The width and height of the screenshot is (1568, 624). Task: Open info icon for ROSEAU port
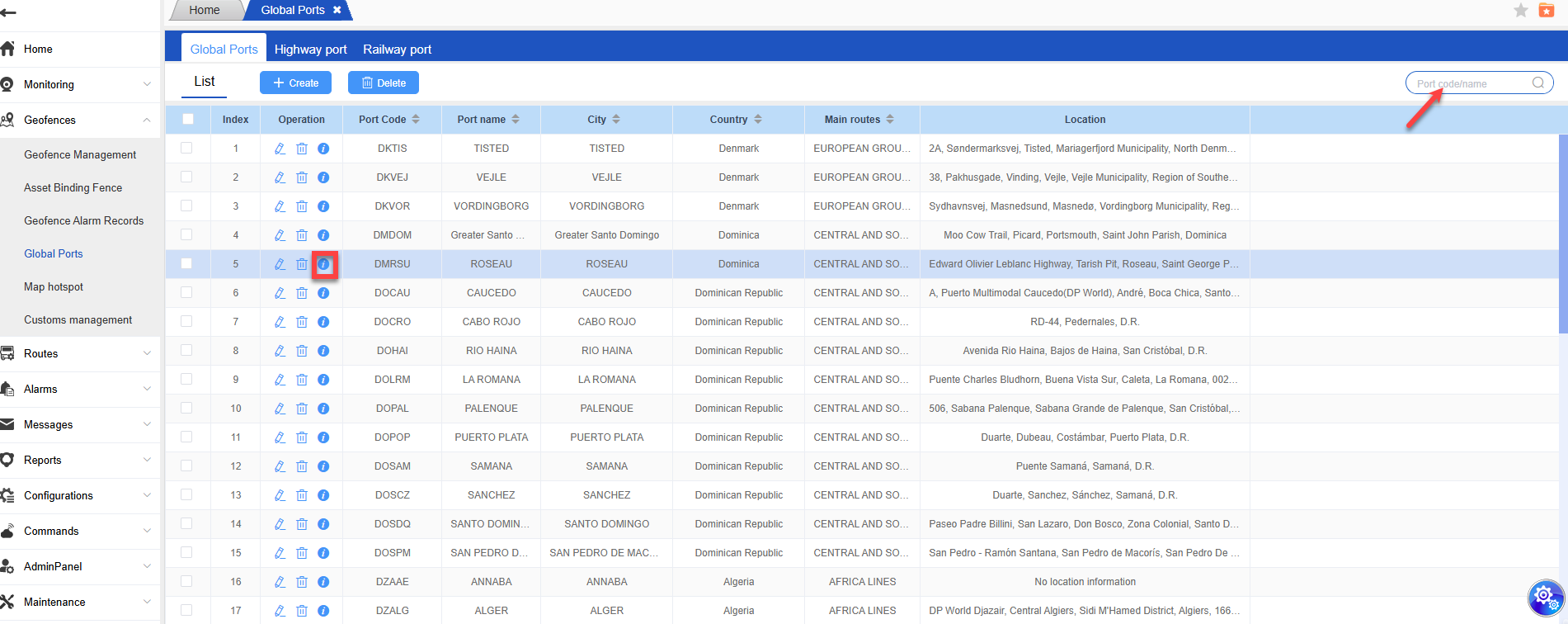pyautogui.click(x=324, y=264)
